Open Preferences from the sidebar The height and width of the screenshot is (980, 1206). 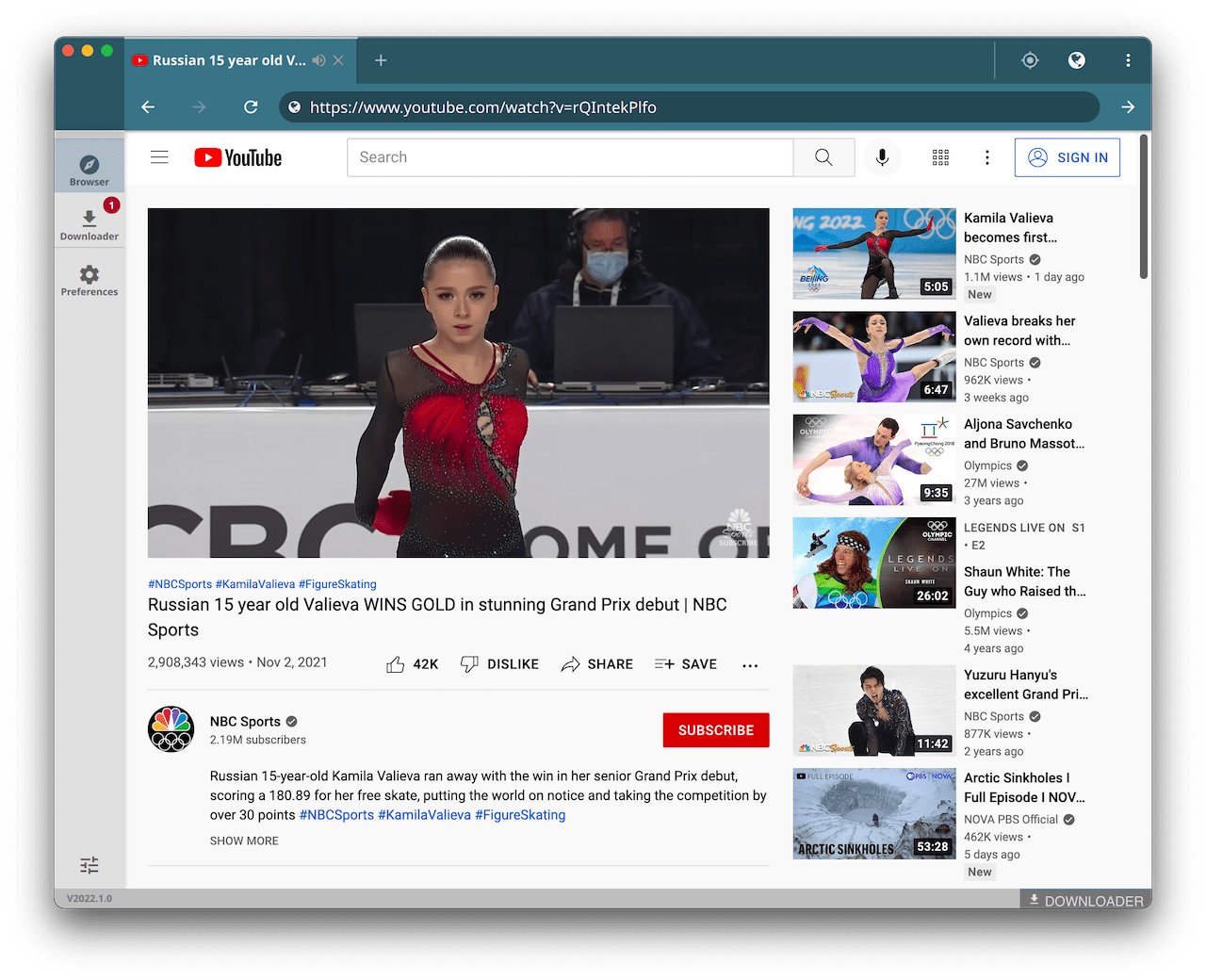pyautogui.click(x=90, y=279)
